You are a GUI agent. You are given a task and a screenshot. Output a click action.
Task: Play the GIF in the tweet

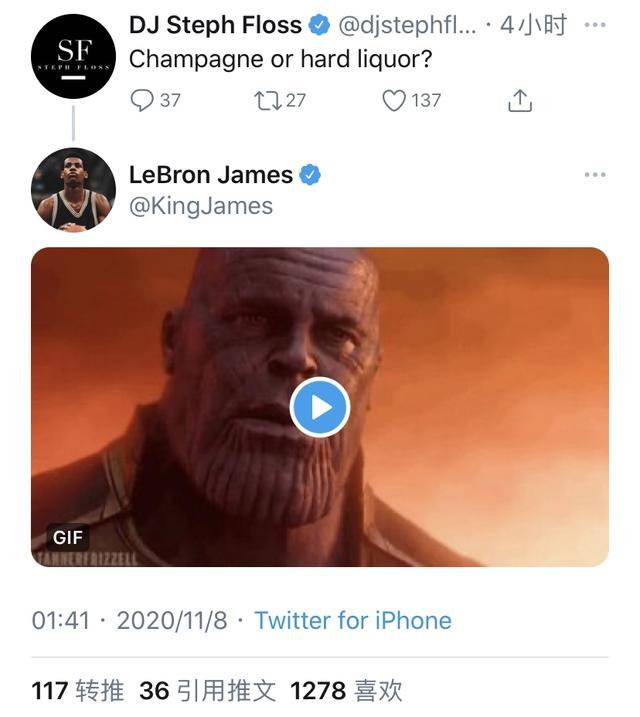(320, 407)
